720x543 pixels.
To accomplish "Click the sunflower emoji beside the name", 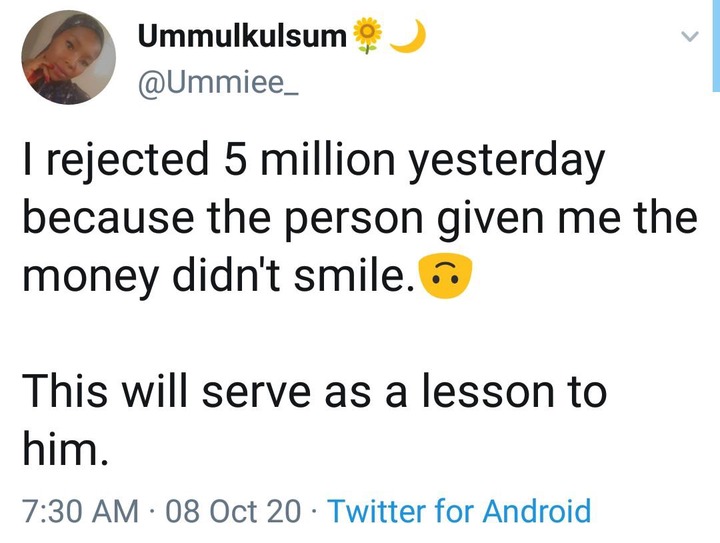I will (x=368, y=37).
